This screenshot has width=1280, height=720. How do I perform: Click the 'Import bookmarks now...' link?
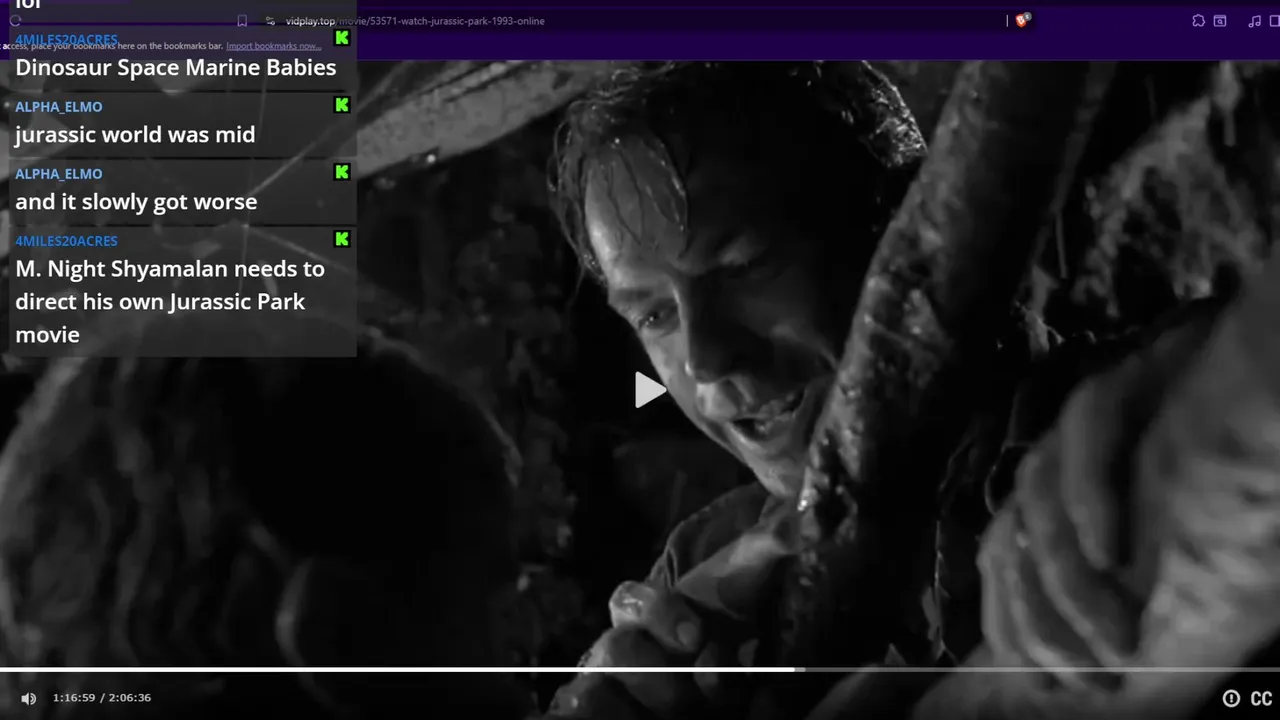click(x=273, y=46)
